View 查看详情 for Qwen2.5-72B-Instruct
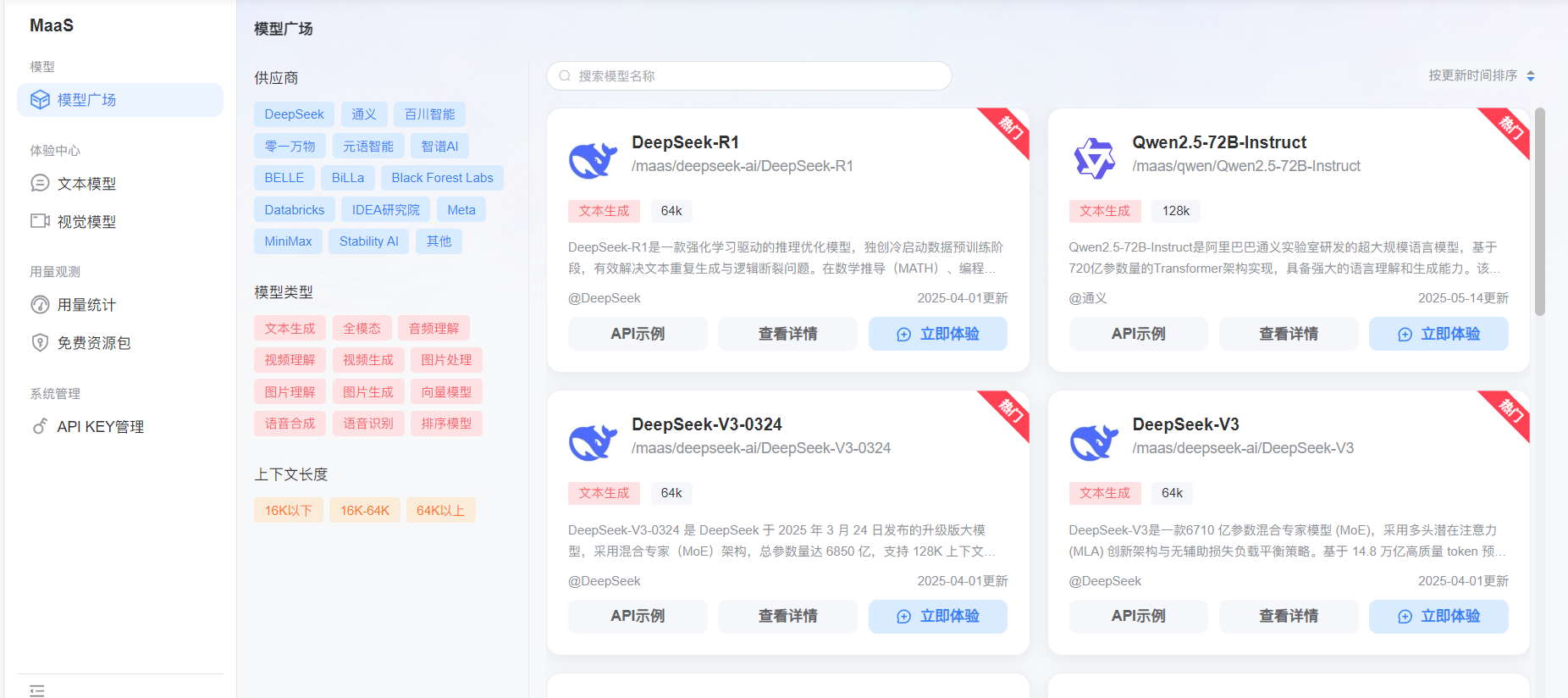The width and height of the screenshot is (1568, 698). point(1289,334)
